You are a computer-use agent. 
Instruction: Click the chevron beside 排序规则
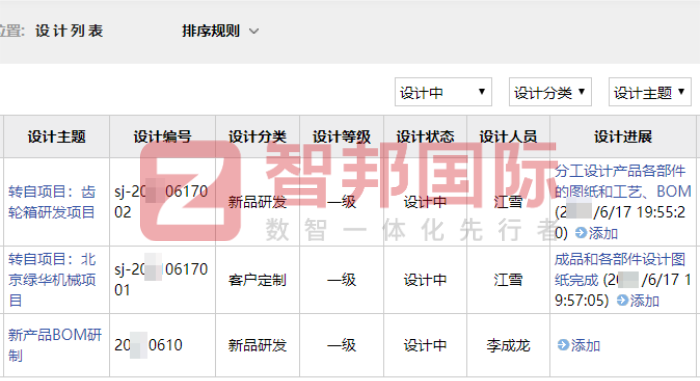pyautogui.click(x=254, y=31)
